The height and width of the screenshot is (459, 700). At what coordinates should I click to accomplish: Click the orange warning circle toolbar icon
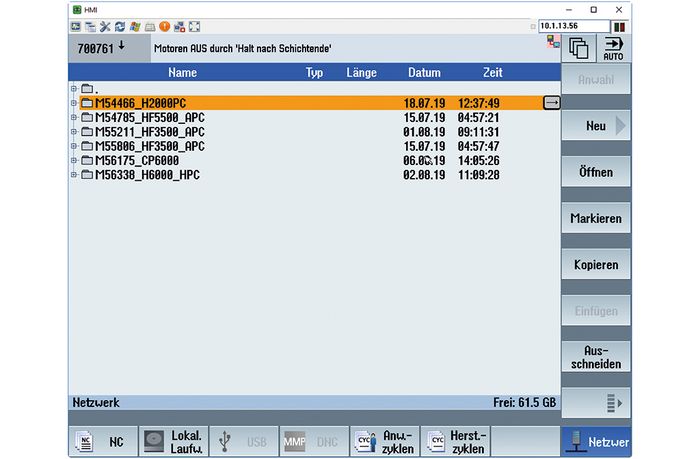[164, 27]
